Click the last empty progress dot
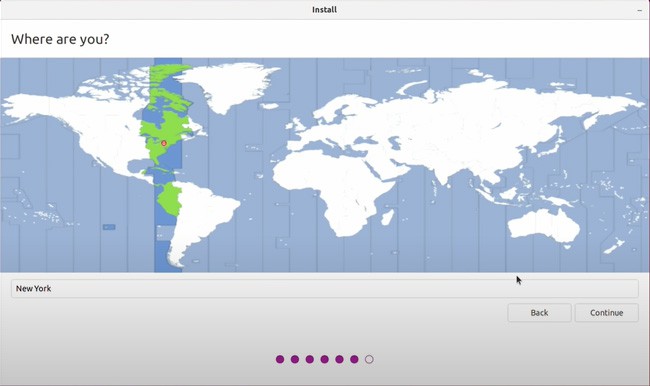 tap(369, 359)
